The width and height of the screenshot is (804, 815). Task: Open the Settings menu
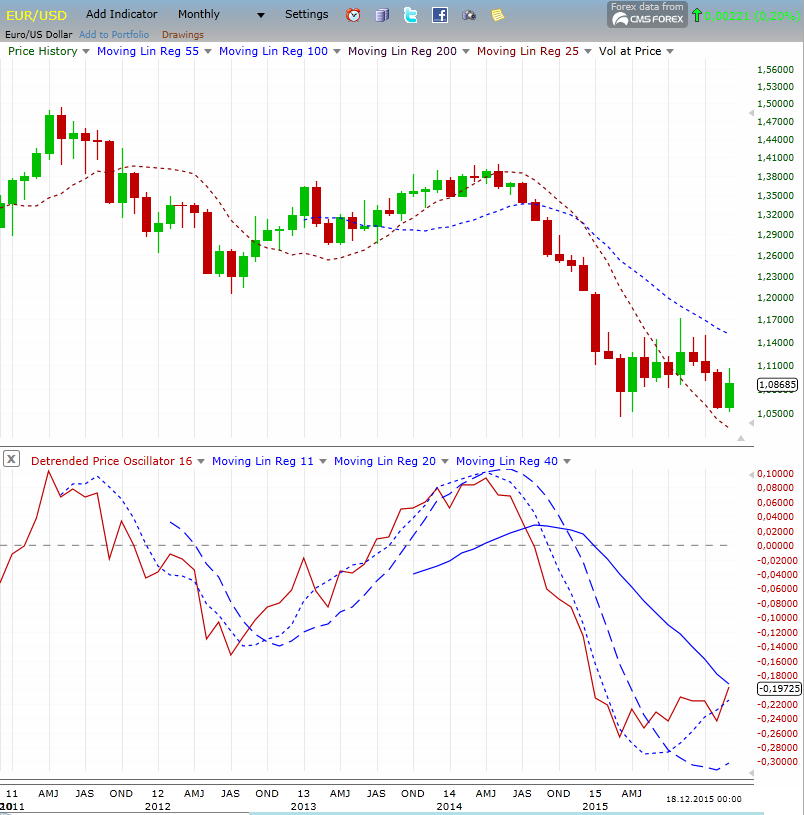[x=306, y=14]
